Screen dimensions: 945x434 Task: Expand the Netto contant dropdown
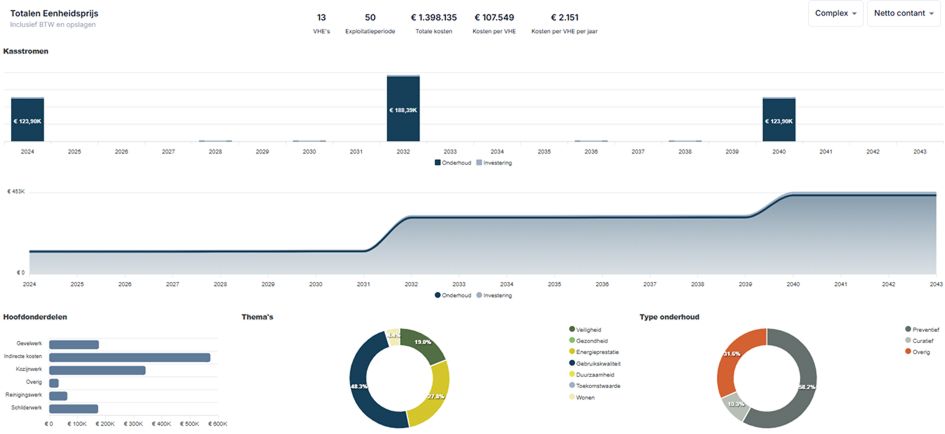[x=904, y=14]
